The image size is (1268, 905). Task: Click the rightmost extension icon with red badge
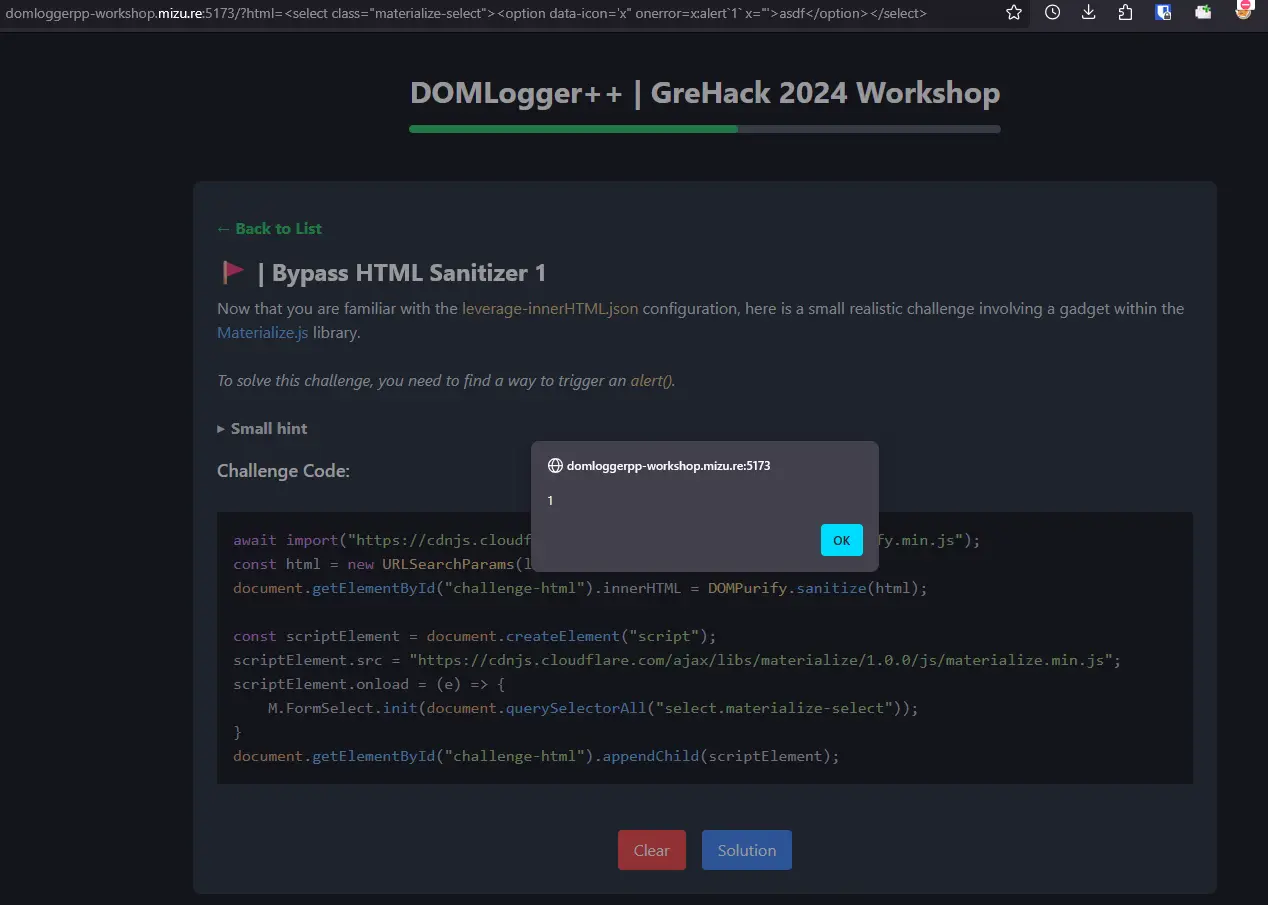click(x=1243, y=11)
